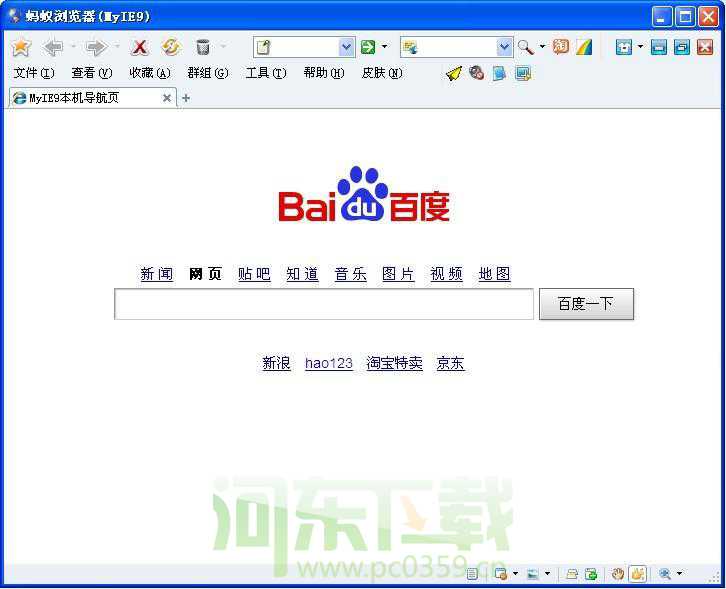Click the text page icon in status bar
726x589 pixels.
472,574
